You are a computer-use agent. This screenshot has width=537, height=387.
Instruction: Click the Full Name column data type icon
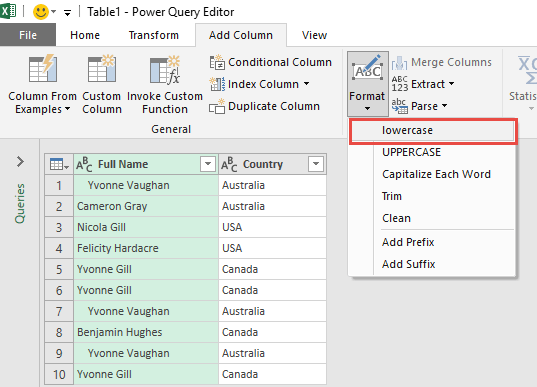tap(84, 164)
